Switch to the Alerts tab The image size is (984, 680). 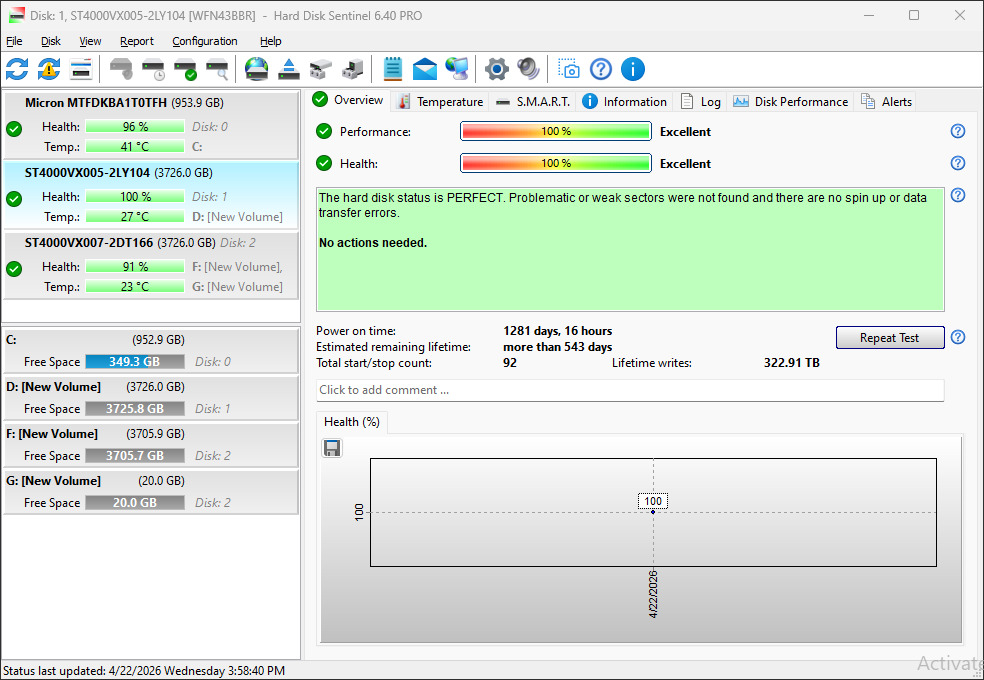pyautogui.click(x=886, y=102)
